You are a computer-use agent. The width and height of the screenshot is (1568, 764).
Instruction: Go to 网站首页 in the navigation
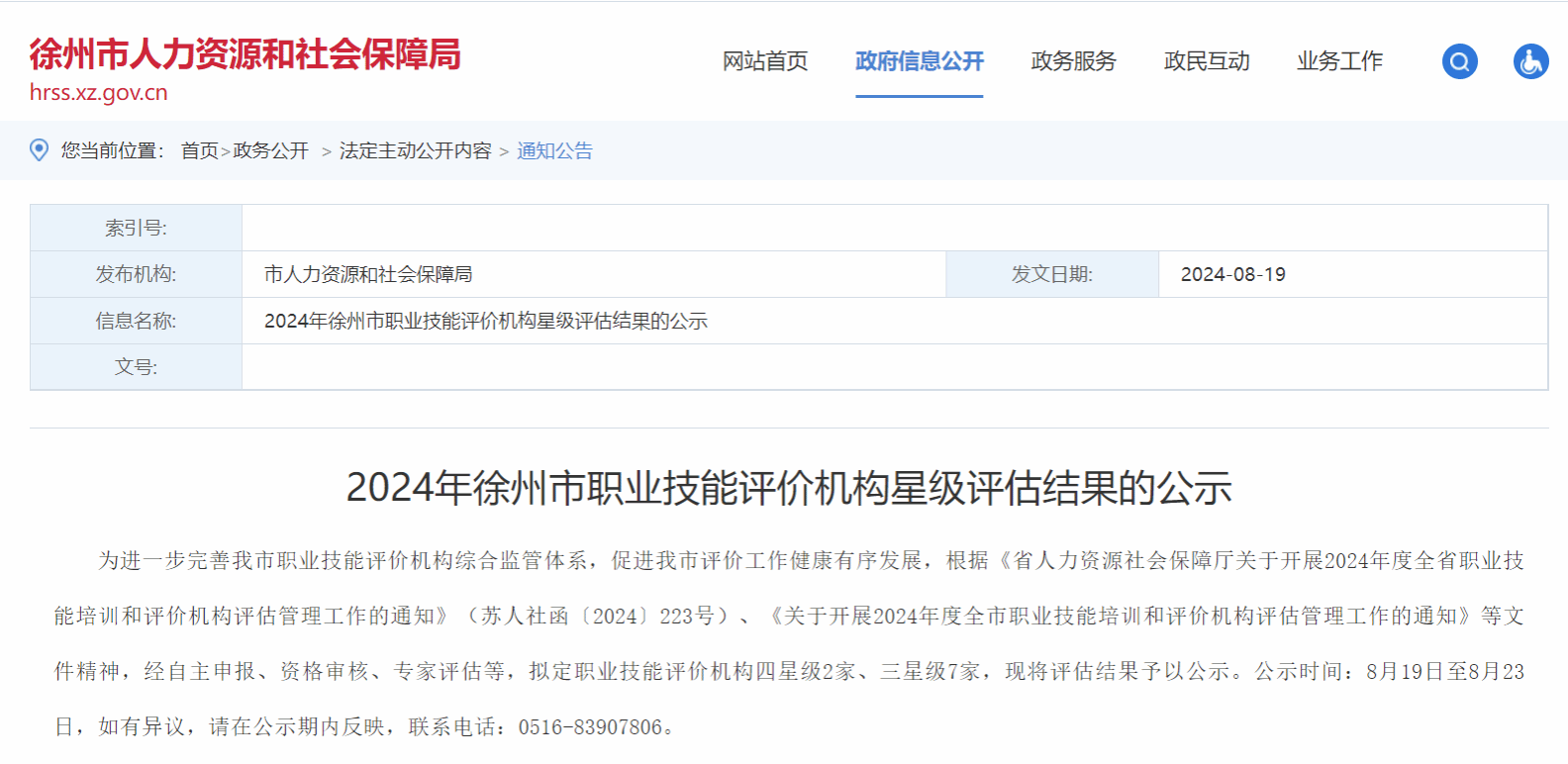[764, 61]
